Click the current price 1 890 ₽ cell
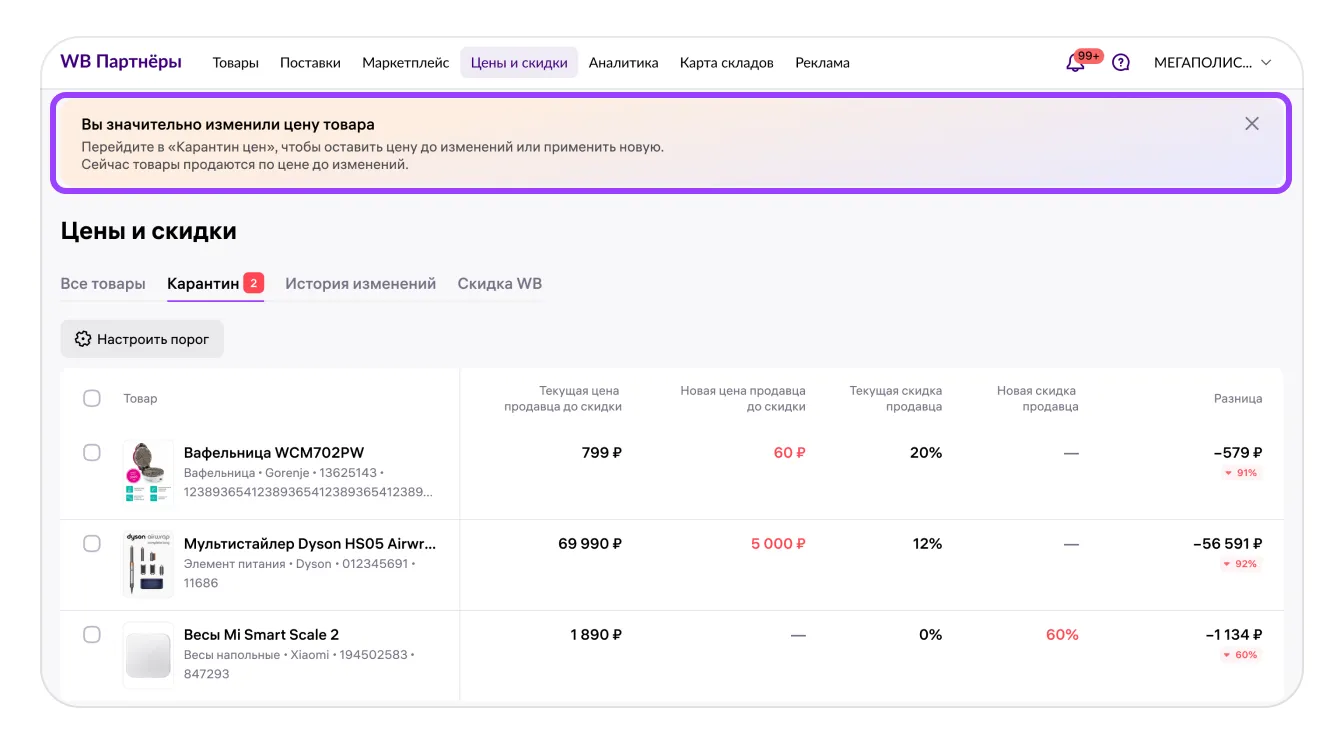Viewport: 1344px width, 744px height. (596, 635)
